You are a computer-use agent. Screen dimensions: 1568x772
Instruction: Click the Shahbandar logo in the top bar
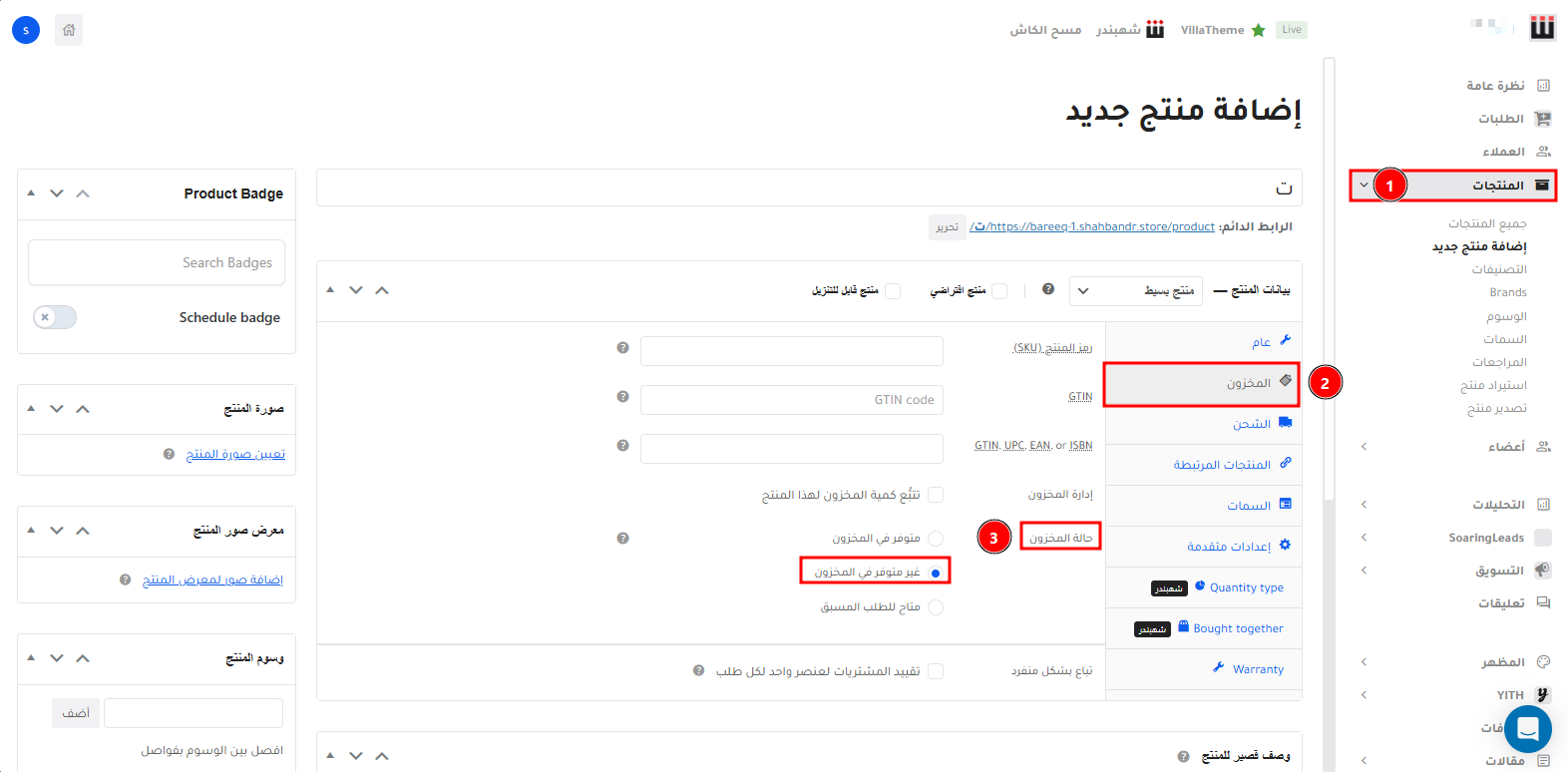click(1131, 30)
